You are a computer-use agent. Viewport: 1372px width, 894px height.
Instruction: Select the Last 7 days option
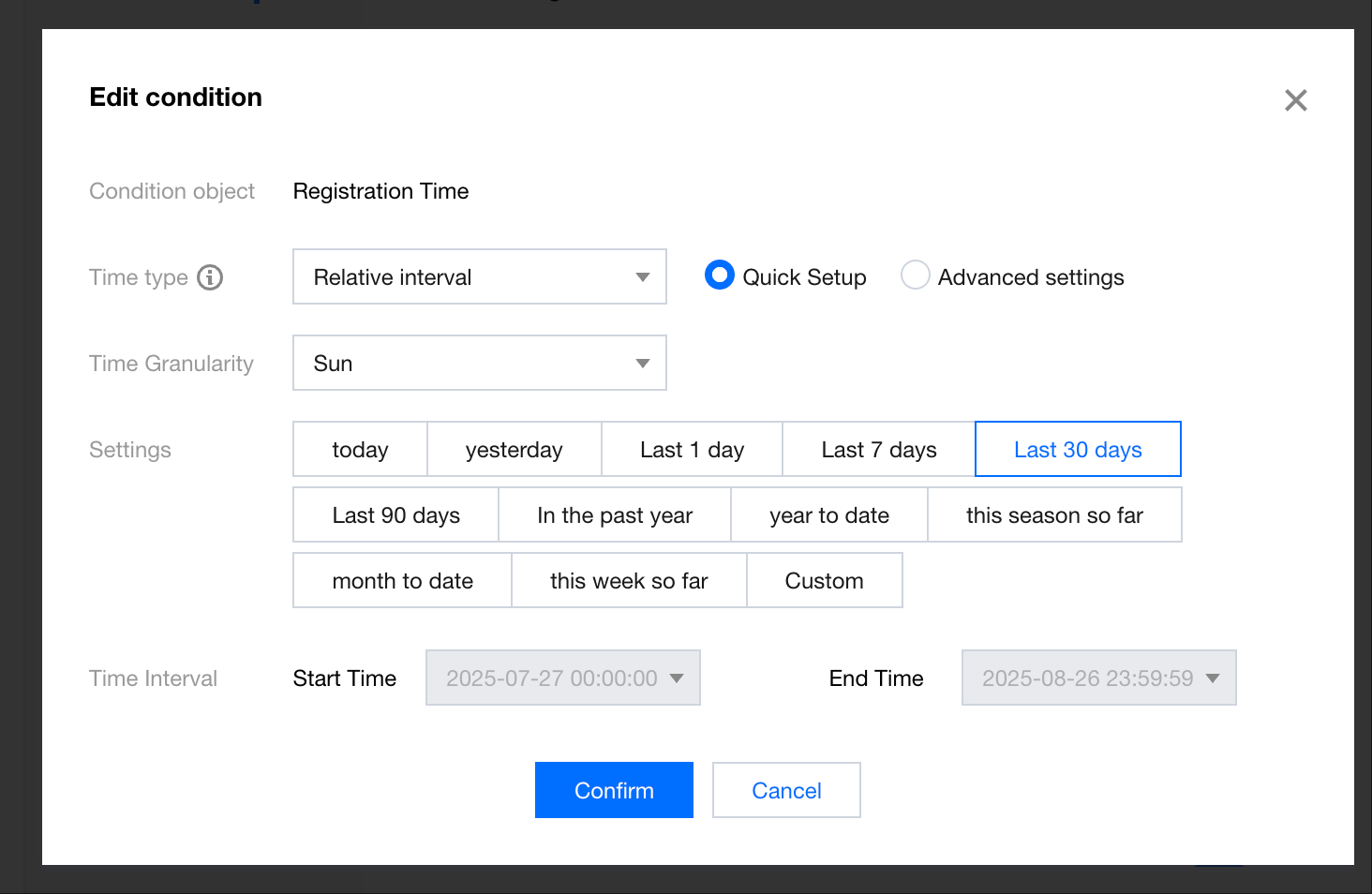878,450
